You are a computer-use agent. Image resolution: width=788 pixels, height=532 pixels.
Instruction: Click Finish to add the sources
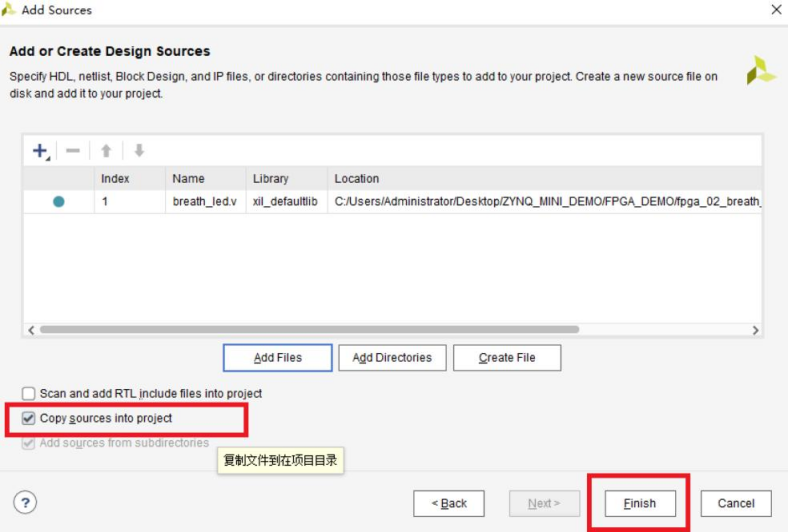pyautogui.click(x=639, y=503)
